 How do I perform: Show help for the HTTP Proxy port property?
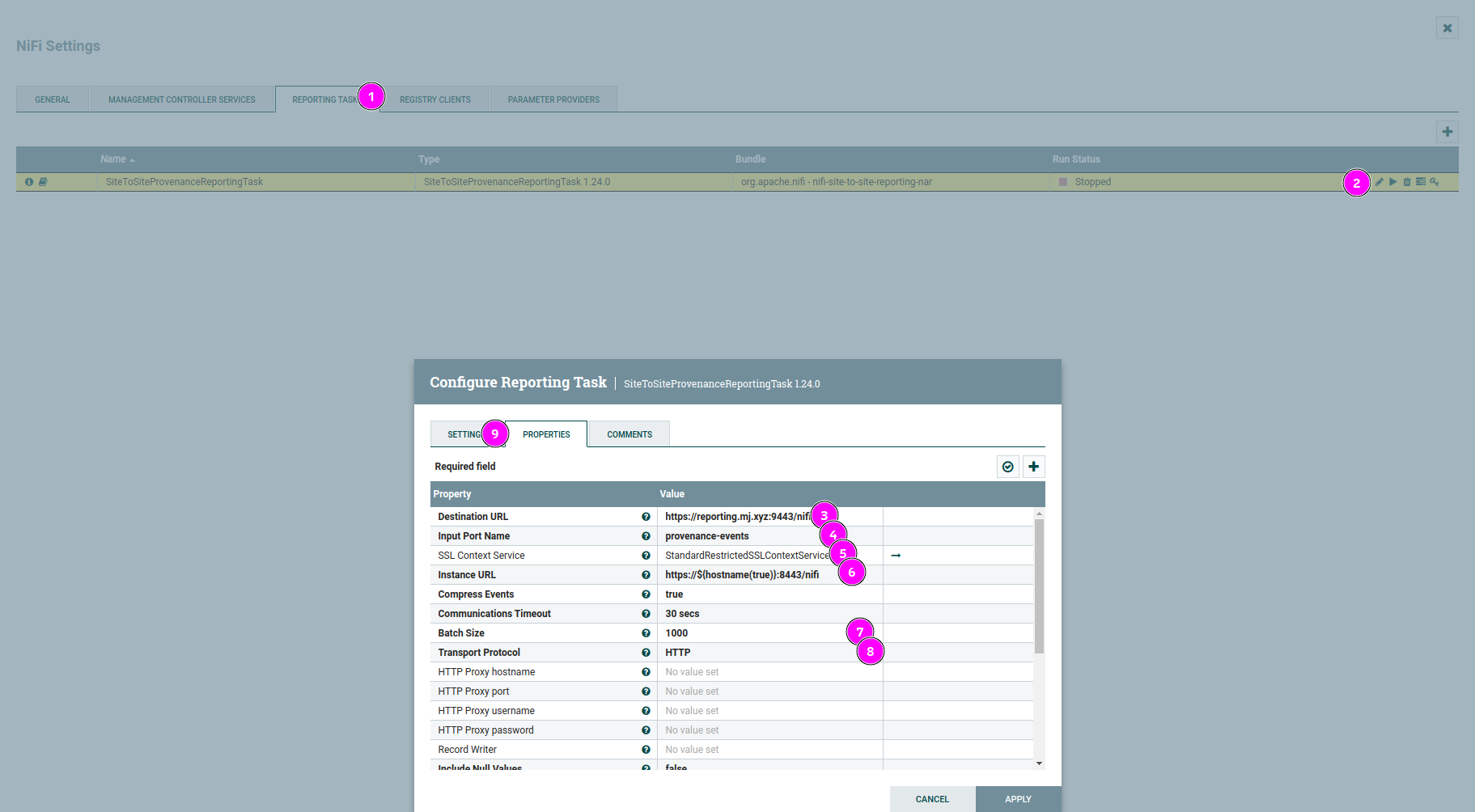(646, 691)
